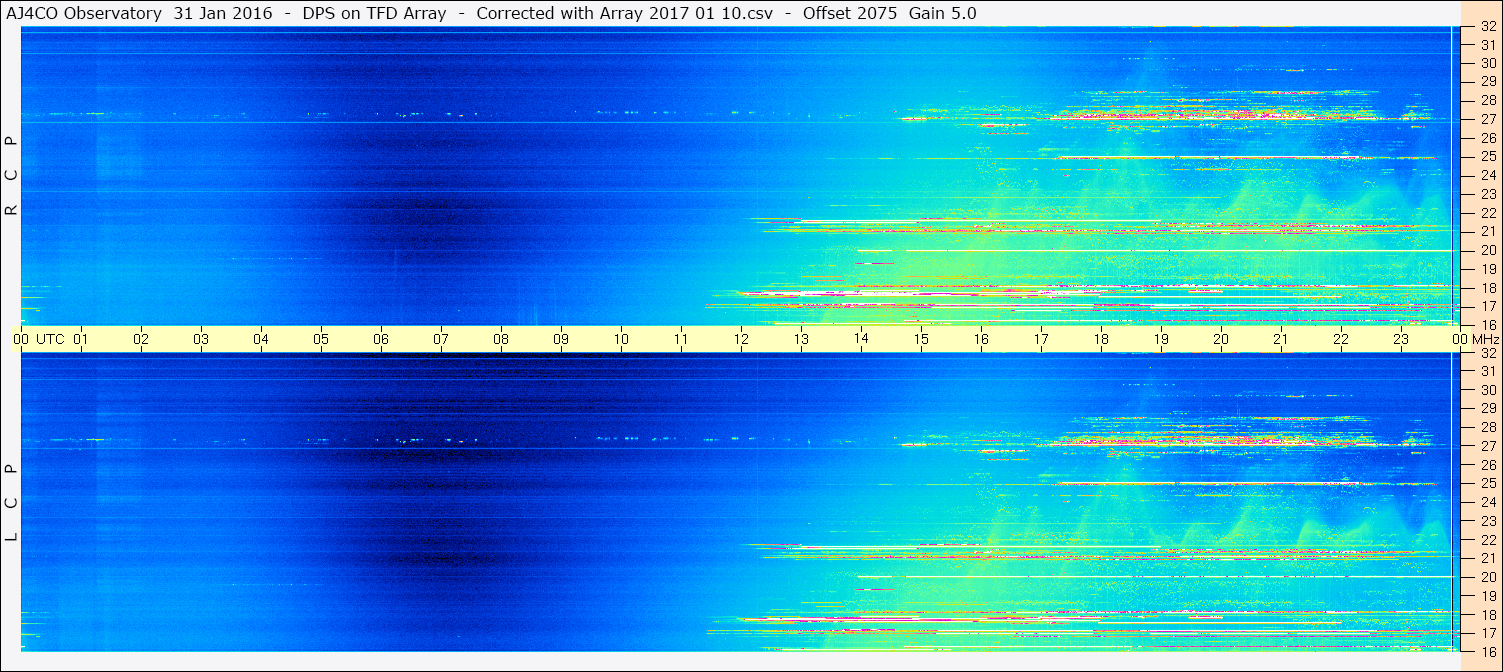Select hour 18 on the UTC time axis
Screen dimensions: 1503x672
pyautogui.click(x=1101, y=339)
